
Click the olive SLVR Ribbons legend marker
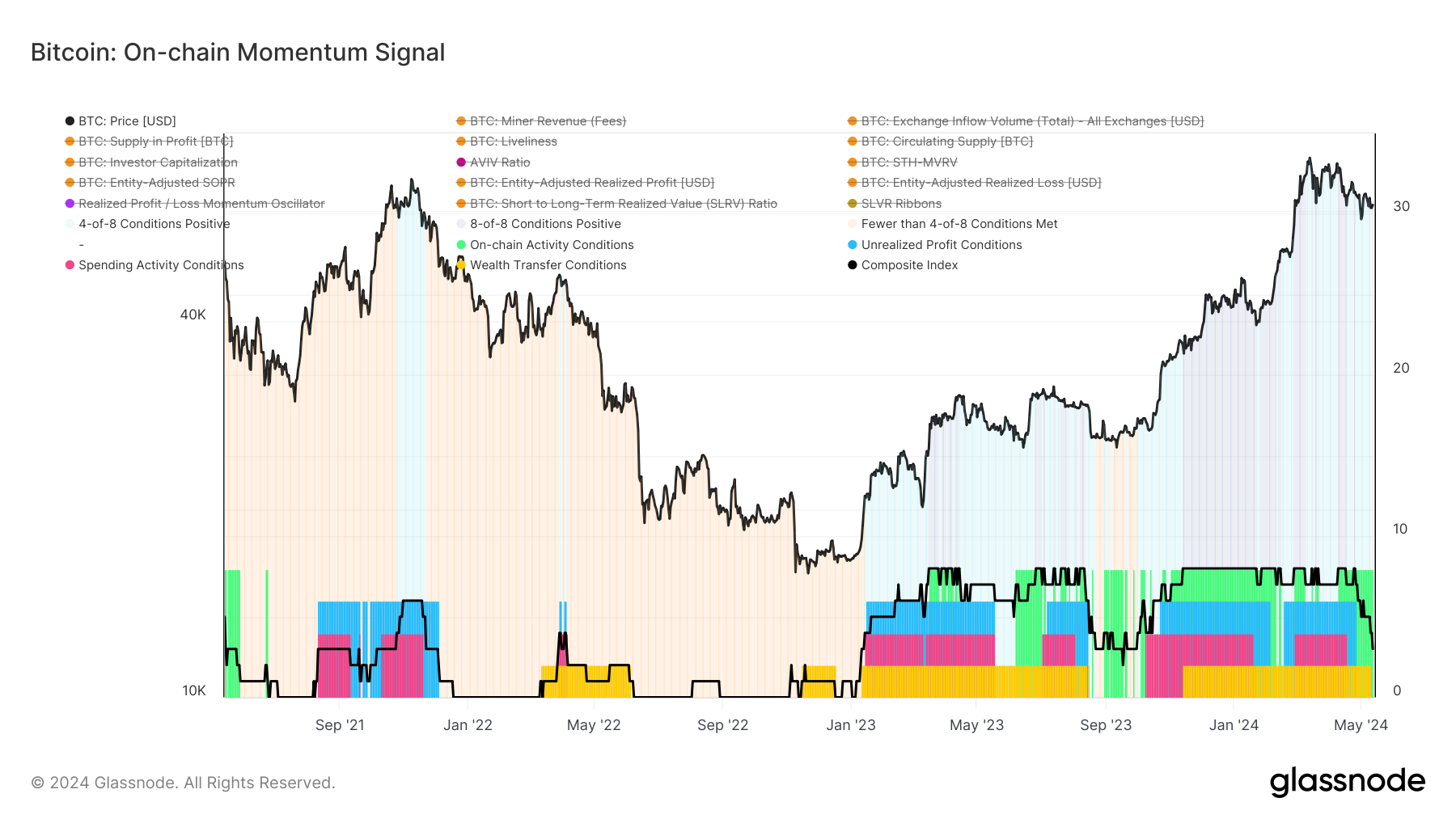coord(853,204)
